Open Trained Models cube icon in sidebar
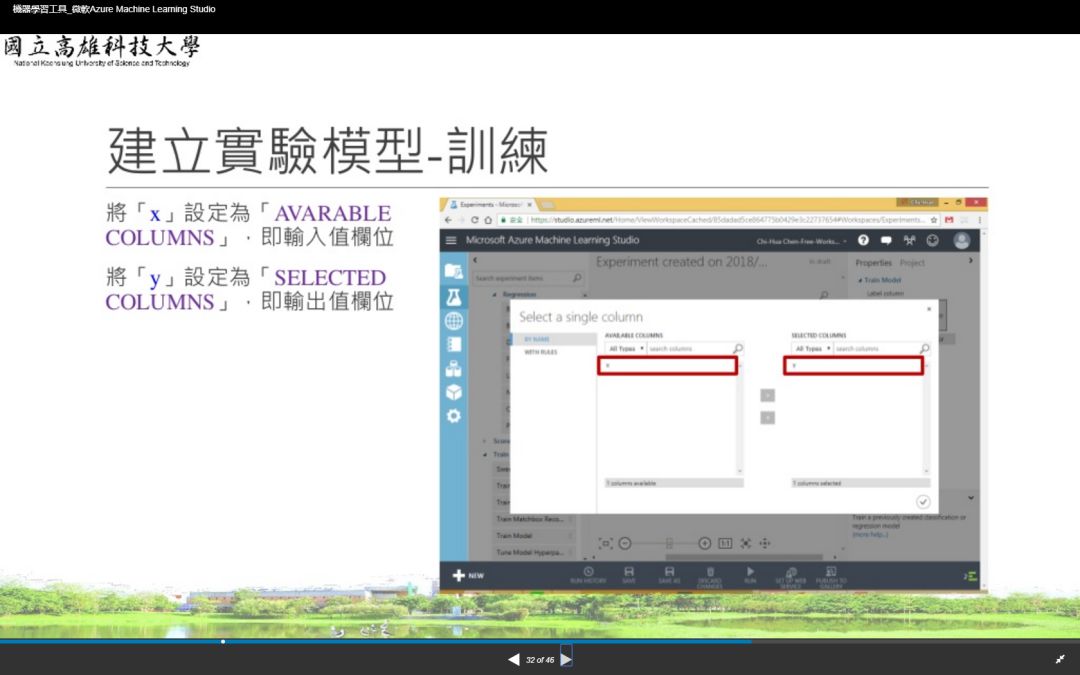 pyautogui.click(x=453, y=392)
